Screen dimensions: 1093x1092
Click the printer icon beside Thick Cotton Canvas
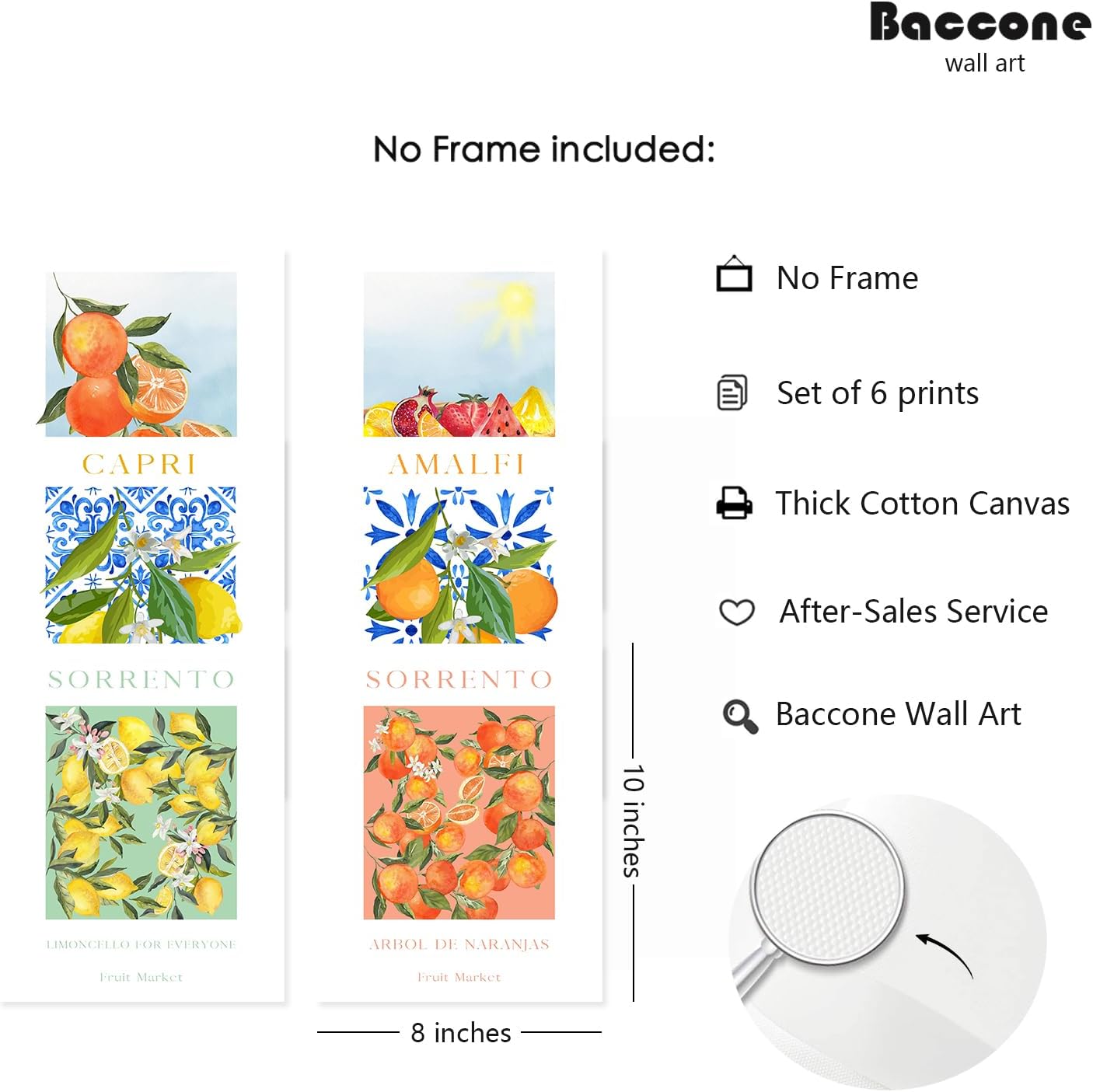pyautogui.click(x=734, y=503)
